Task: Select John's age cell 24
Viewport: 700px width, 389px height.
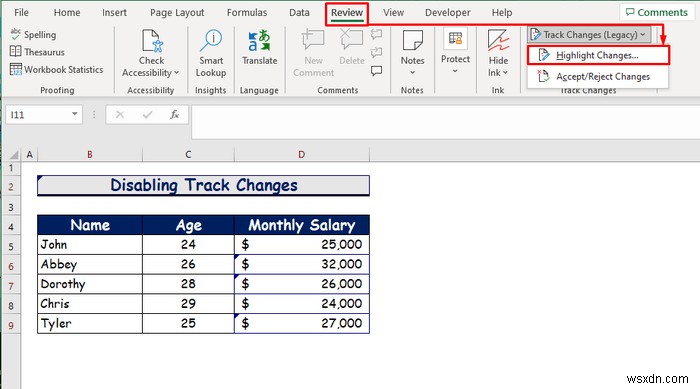Action: [188, 245]
